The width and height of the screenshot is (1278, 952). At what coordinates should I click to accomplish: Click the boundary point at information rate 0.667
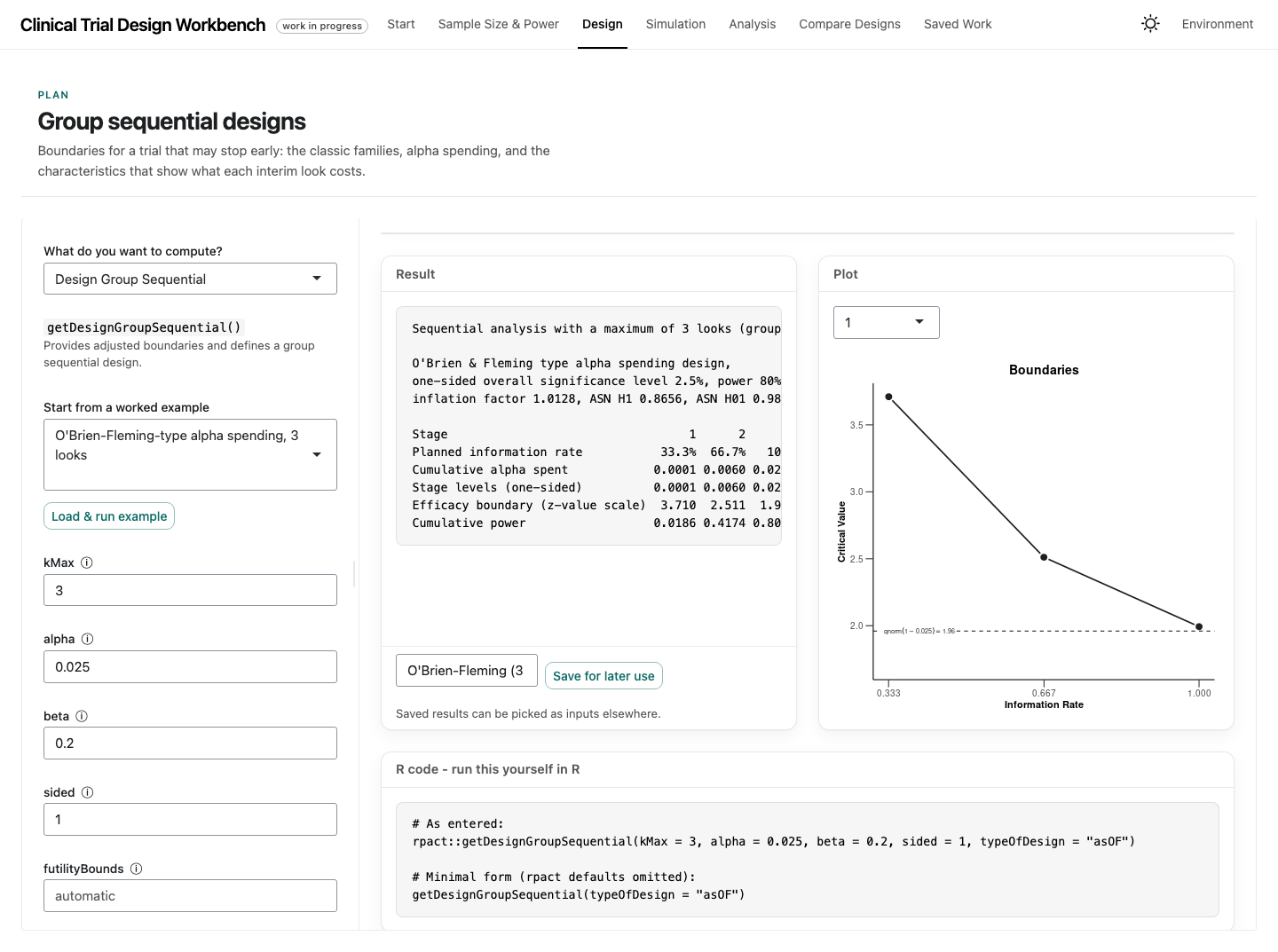click(x=1044, y=557)
